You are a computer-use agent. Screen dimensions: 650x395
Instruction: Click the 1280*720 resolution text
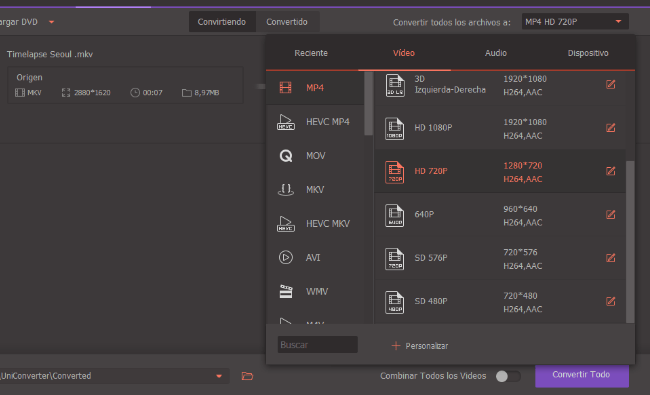tap(523, 166)
